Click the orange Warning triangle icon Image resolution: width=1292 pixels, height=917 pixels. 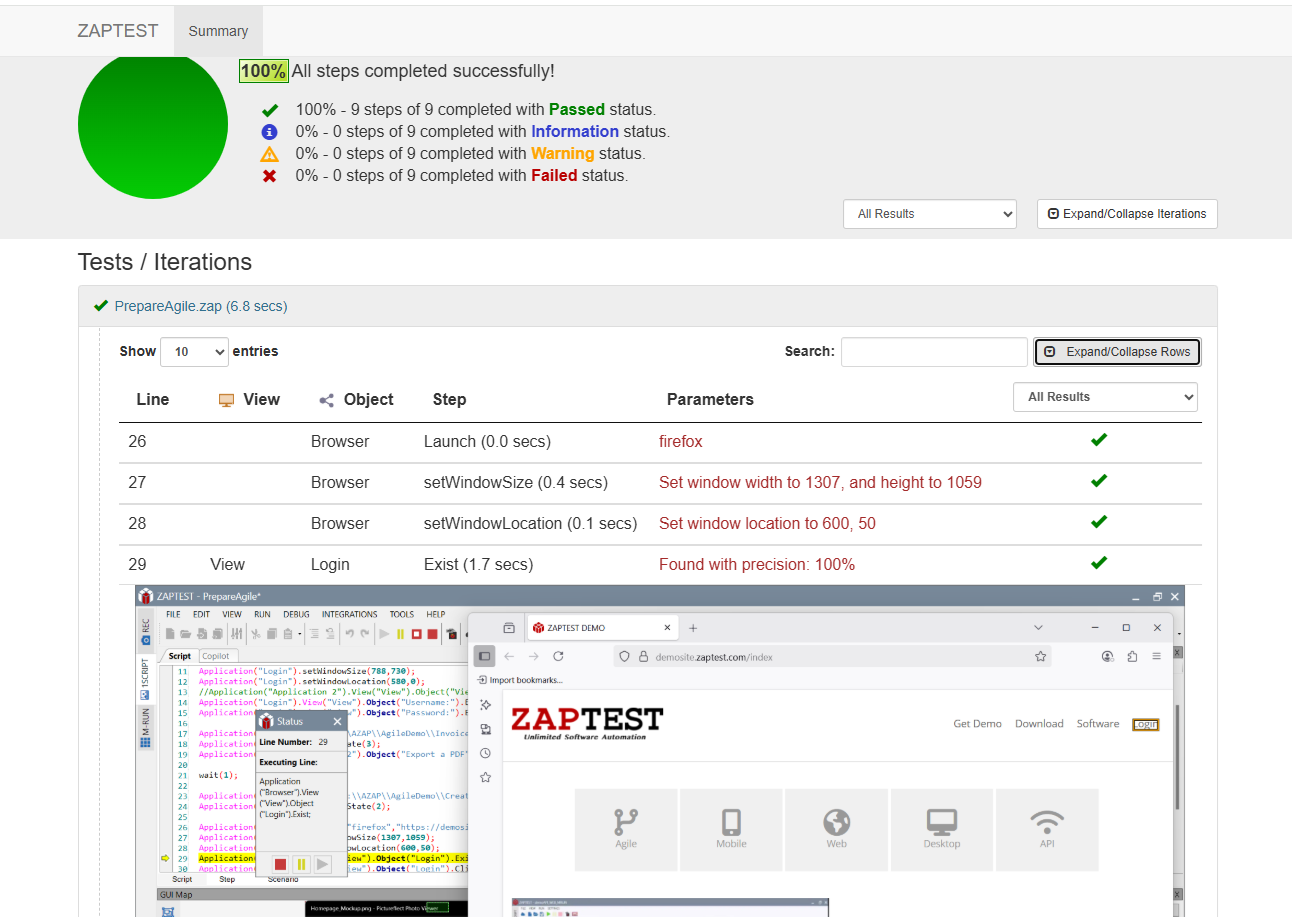269,154
